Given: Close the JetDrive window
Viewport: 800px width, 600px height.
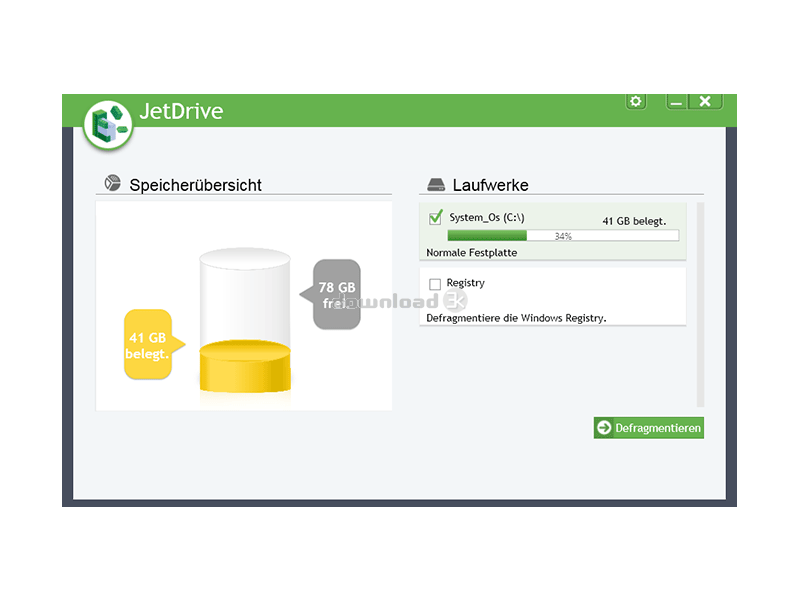Looking at the screenshot, I should pos(705,102).
